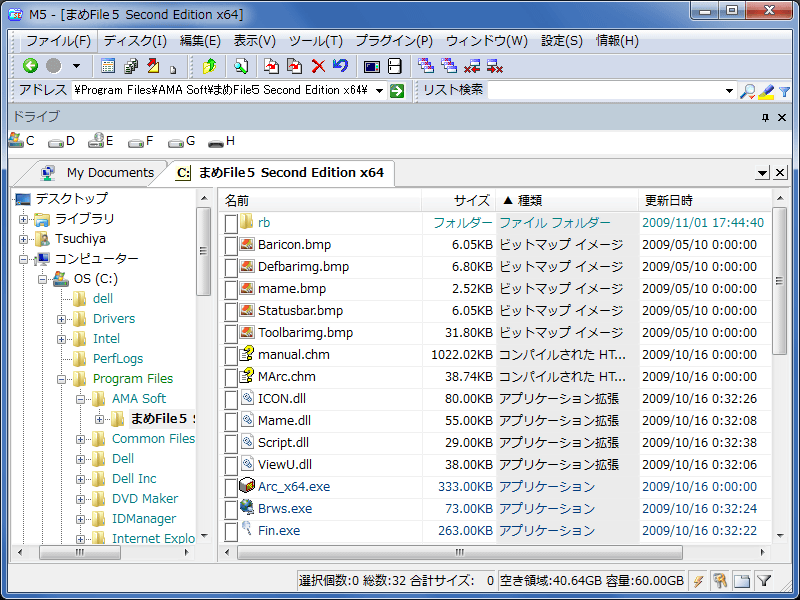This screenshot has height=600, width=800.
Task: Click the gray Forward circle button
Action: [54, 66]
